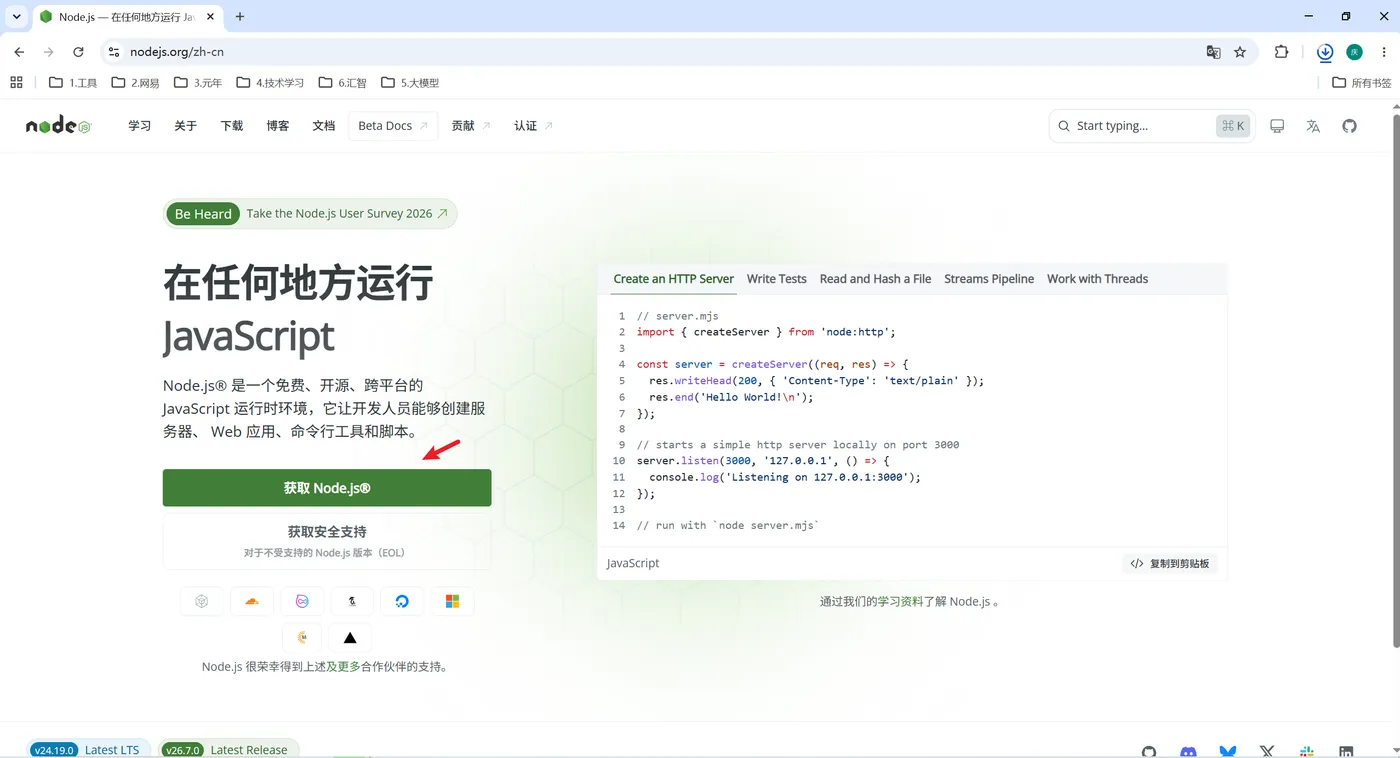The height and width of the screenshot is (758, 1400).
Task: Open the GitHub icon in the navbar
Action: [x=1349, y=126]
